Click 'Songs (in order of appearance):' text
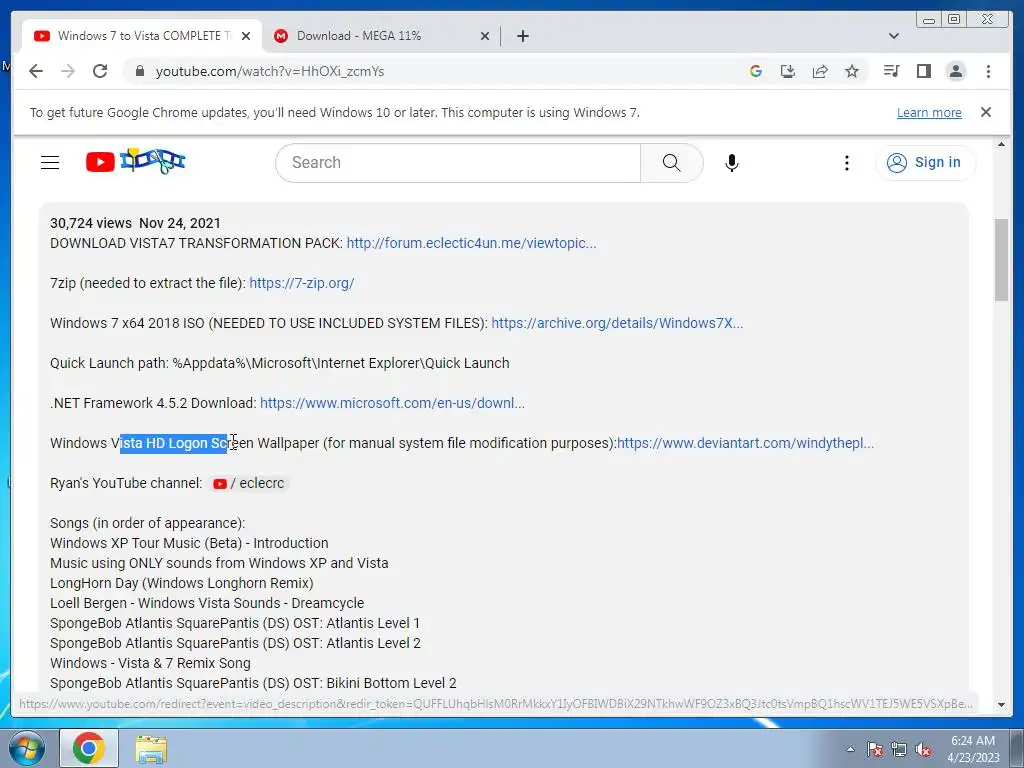The image size is (1024, 768). click(148, 523)
